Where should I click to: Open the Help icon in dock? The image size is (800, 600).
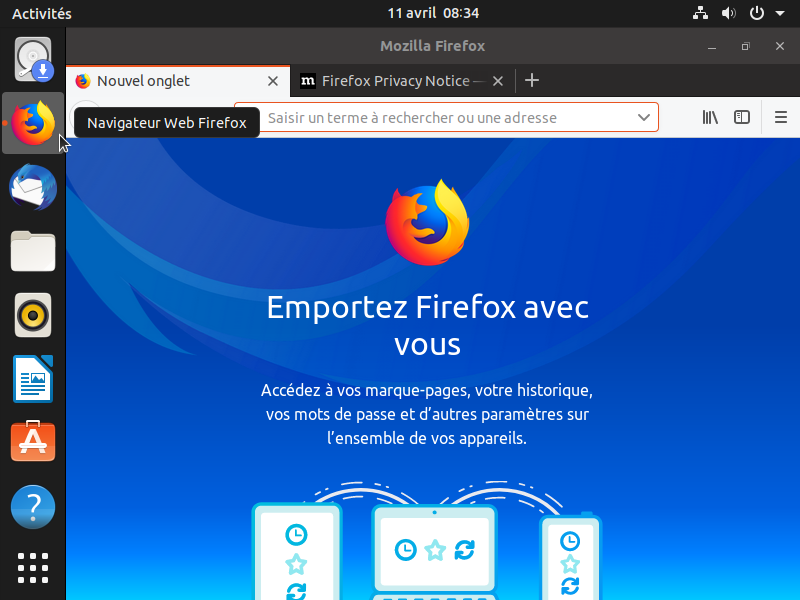tap(33, 506)
